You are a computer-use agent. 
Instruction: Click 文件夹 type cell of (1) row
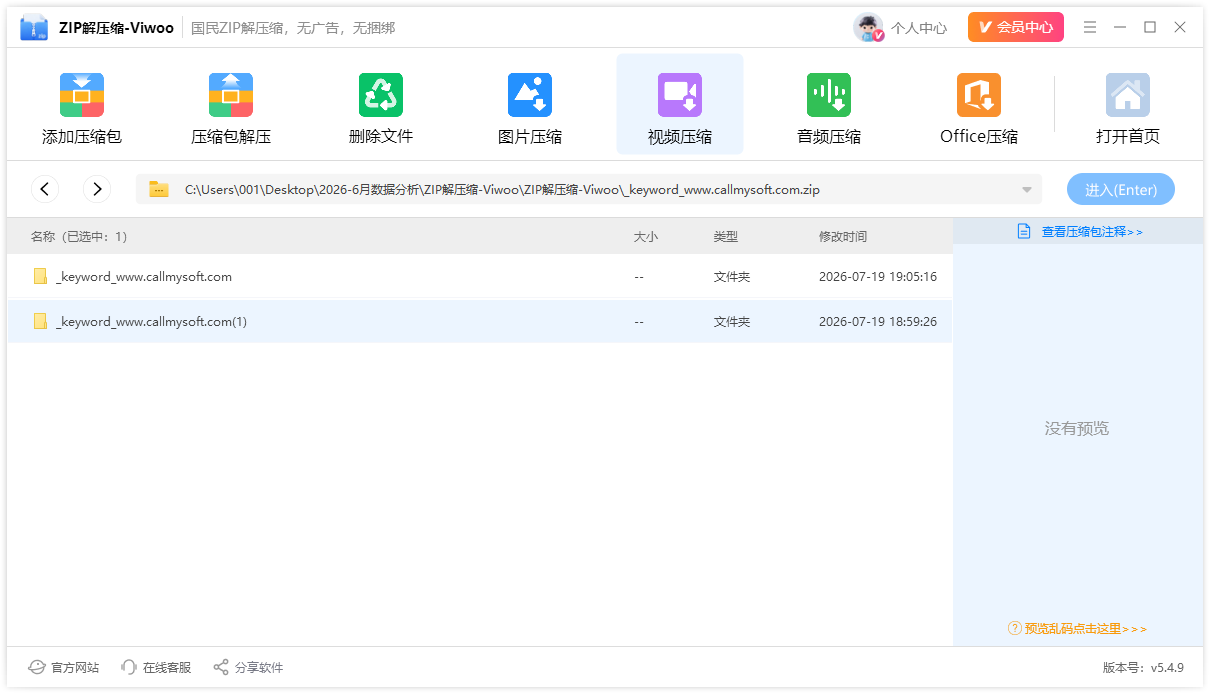pos(732,322)
